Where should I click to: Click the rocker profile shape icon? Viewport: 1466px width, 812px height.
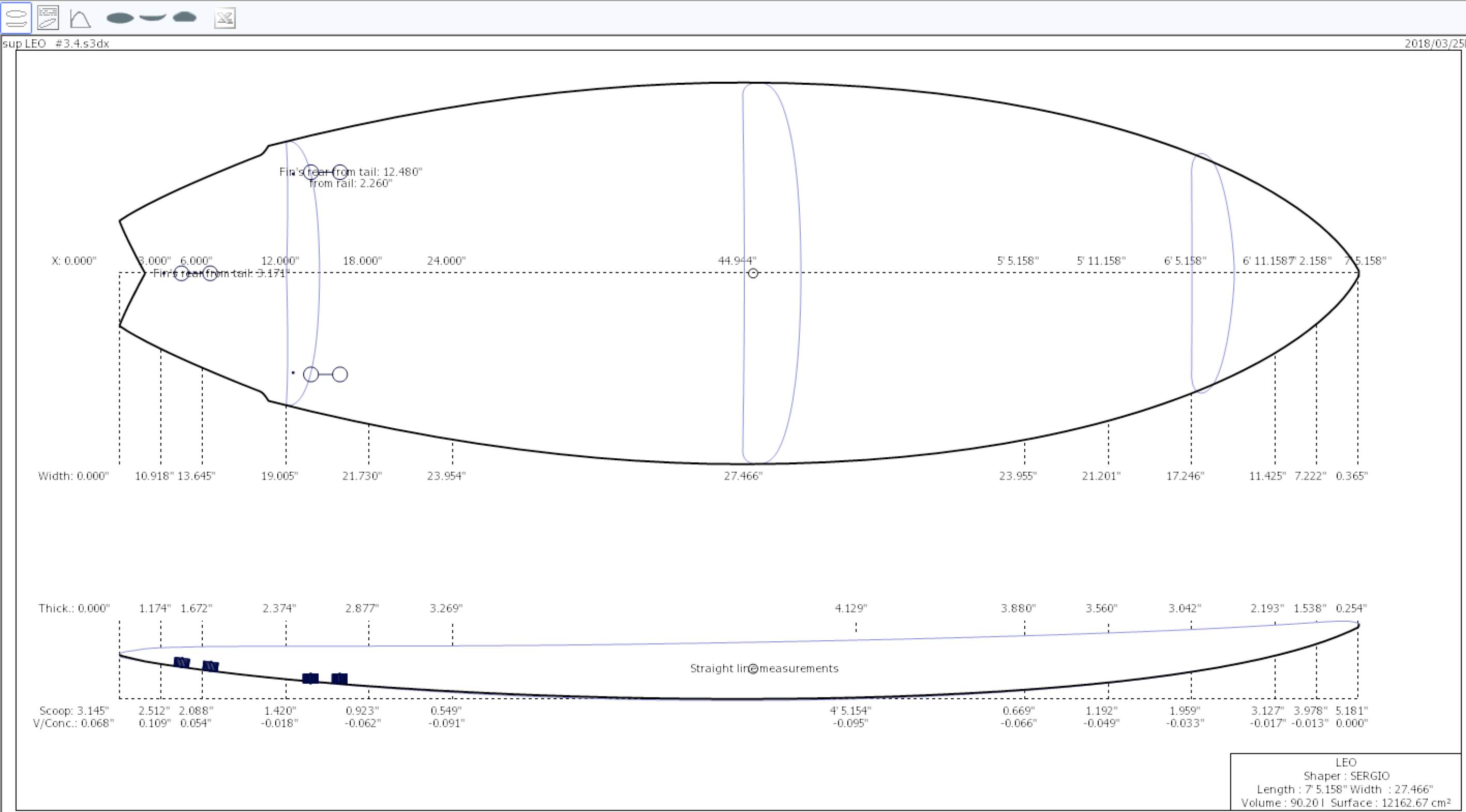coord(153,18)
